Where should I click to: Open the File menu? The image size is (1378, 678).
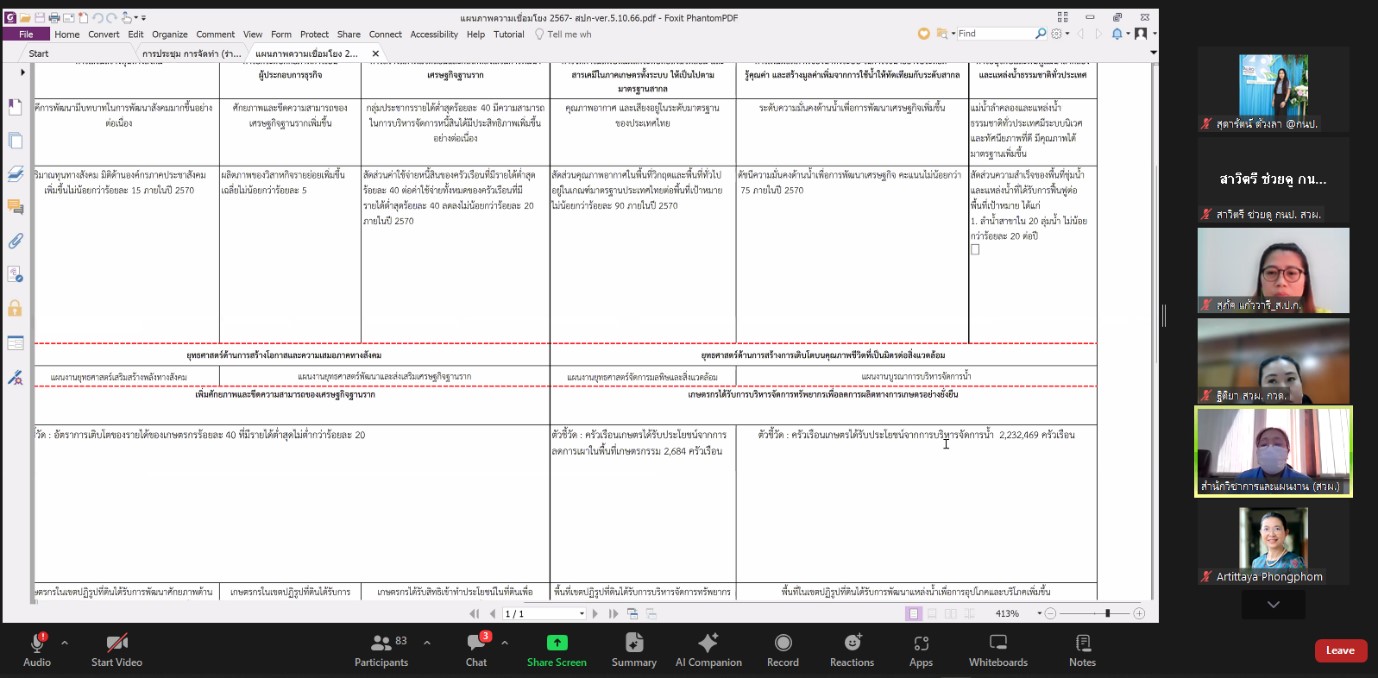click(x=26, y=34)
